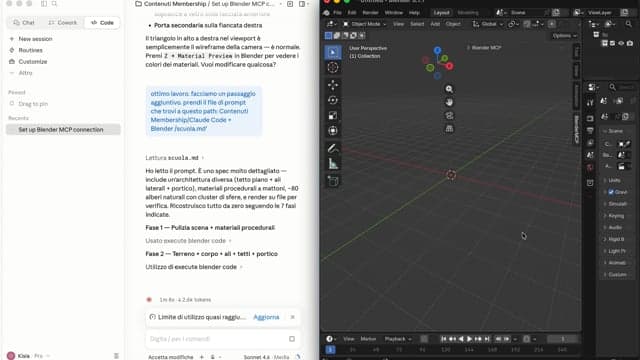The image size is (640, 360).
Task: Switch to the Cowork tab in Claude
Action: pos(62,22)
